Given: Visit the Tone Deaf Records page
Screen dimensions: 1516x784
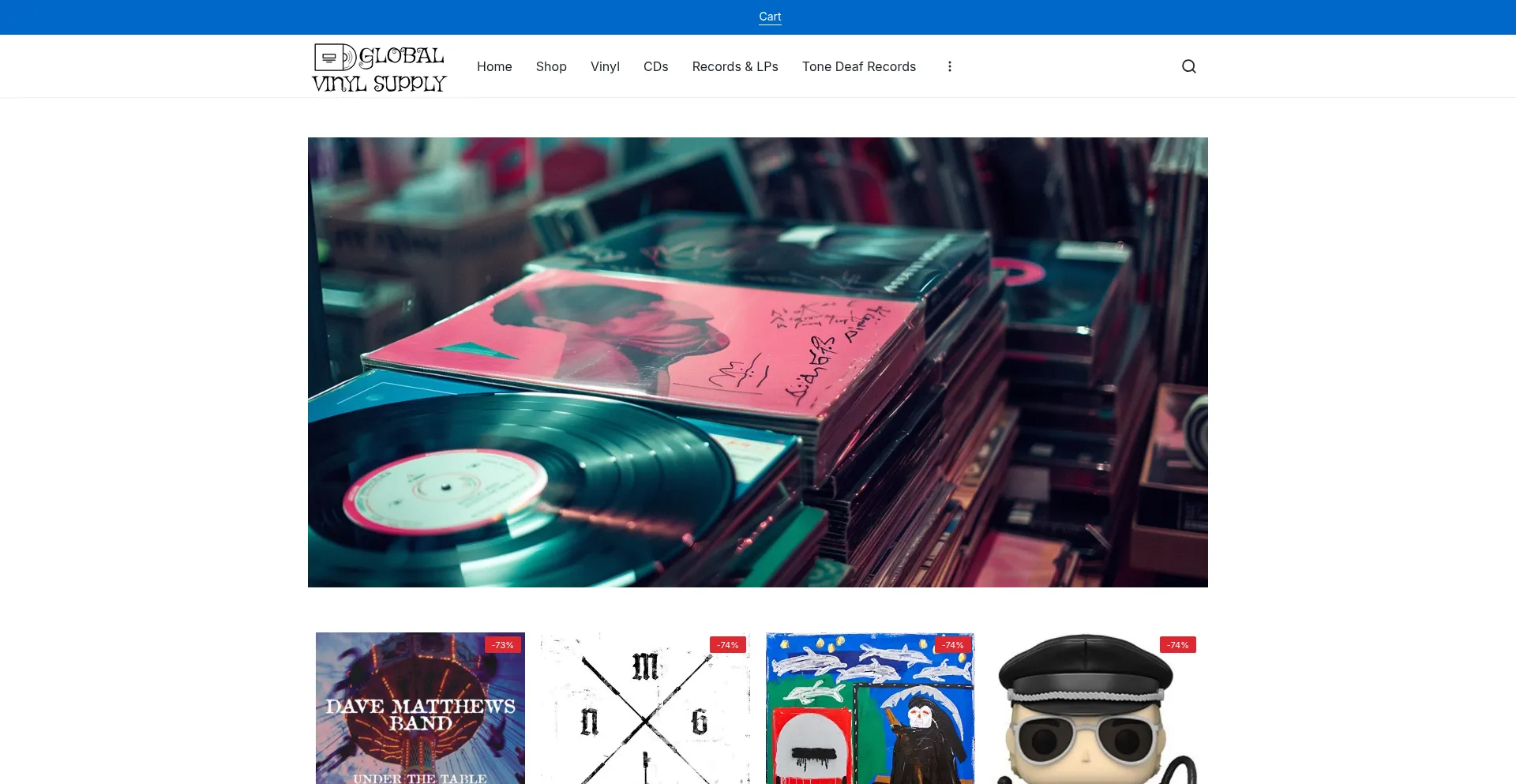Looking at the screenshot, I should click(859, 66).
